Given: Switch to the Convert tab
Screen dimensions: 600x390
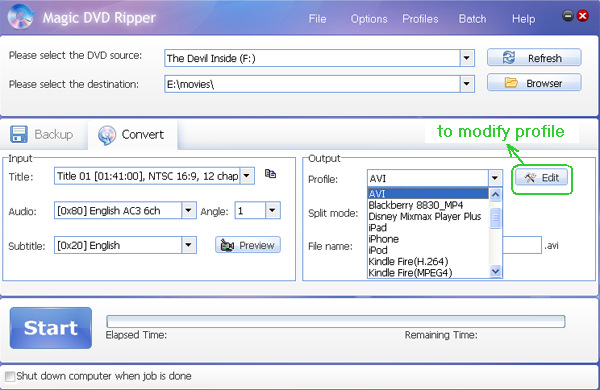Looking at the screenshot, I should (x=133, y=135).
